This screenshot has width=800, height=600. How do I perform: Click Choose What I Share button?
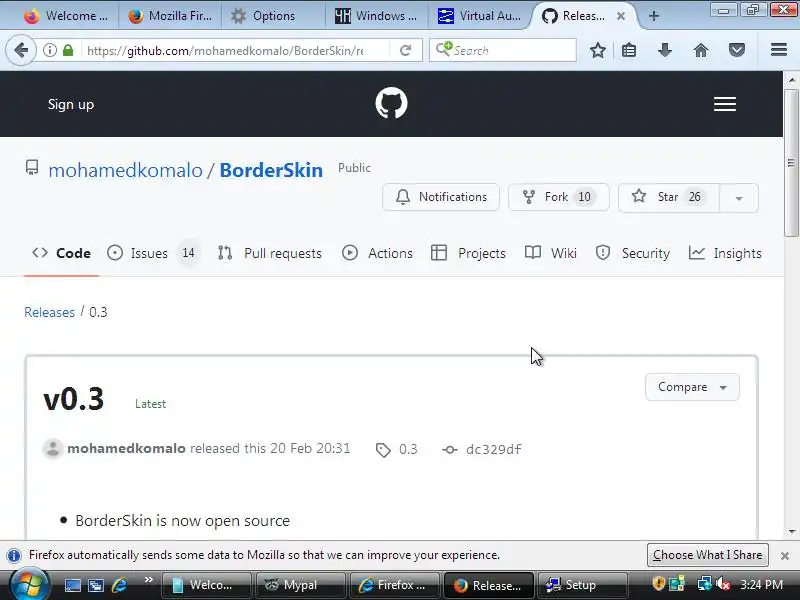(x=708, y=555)
